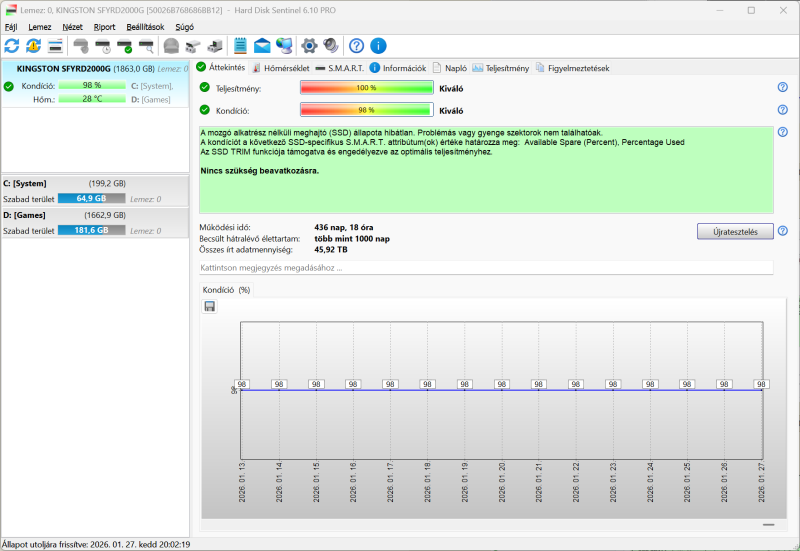
Task: Click the Nincs szükség beavatkozásra text
Action: pos(260,171)
